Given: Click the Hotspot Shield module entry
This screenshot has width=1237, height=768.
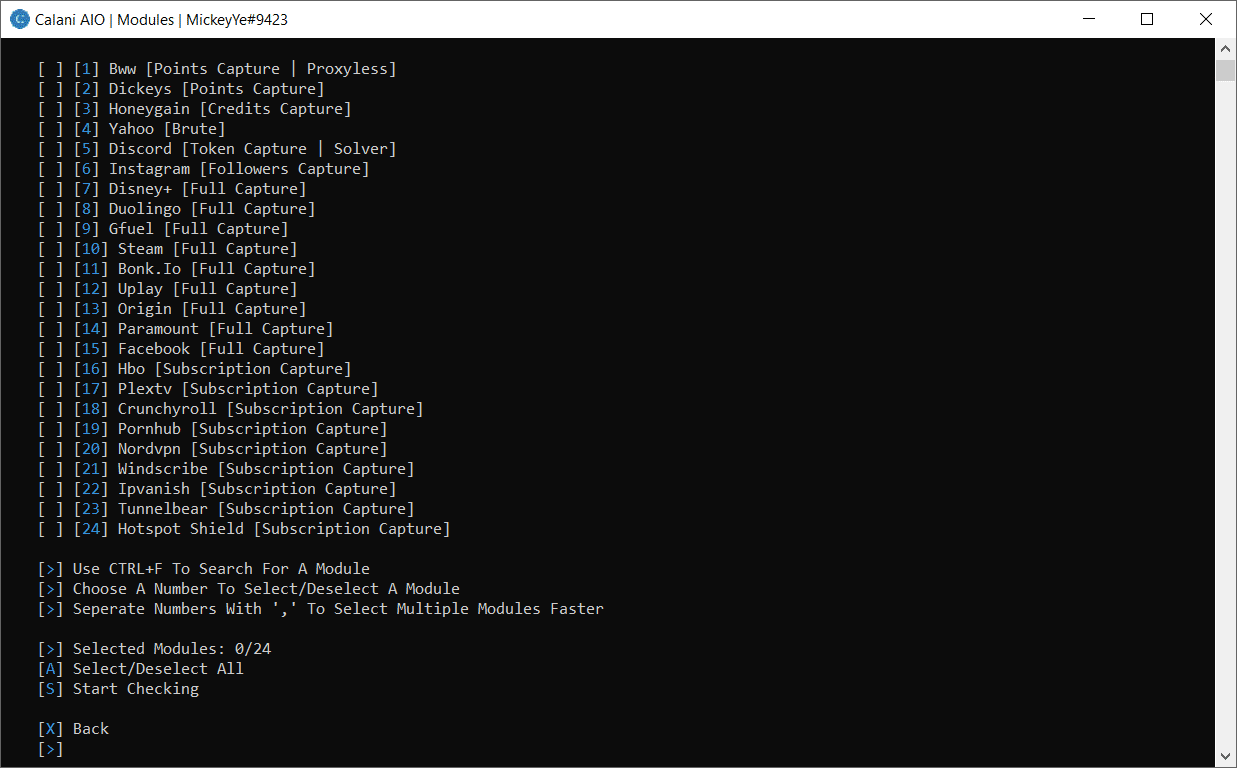Looking at the screenshot, I should 283,529.
